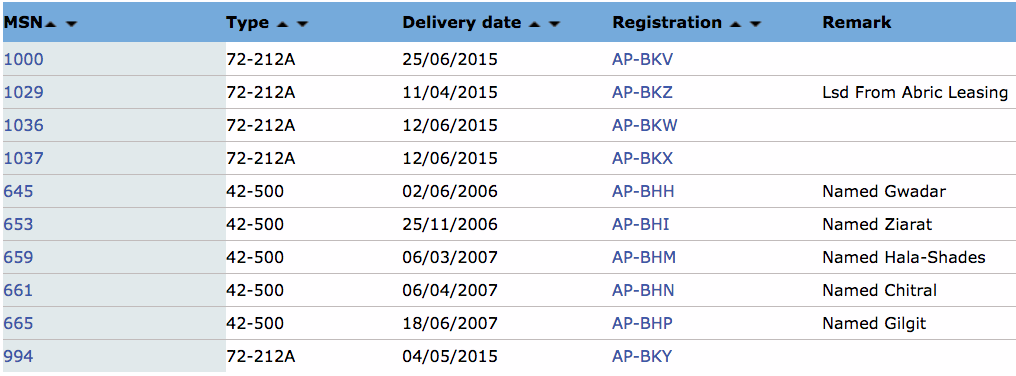
Task: Open registration AP-BKV link
Action: coord(642,60)
